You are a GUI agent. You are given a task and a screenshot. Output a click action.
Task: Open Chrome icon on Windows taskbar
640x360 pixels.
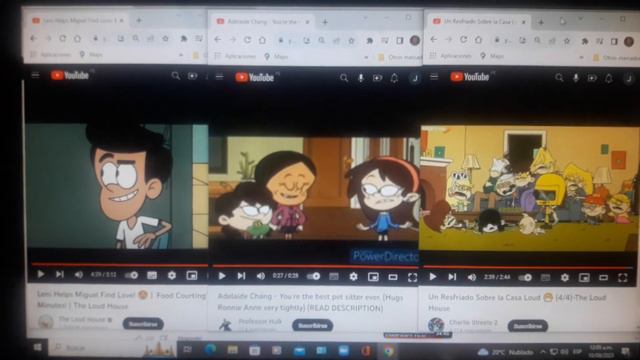pyautogui.click(x=388, y=350)
